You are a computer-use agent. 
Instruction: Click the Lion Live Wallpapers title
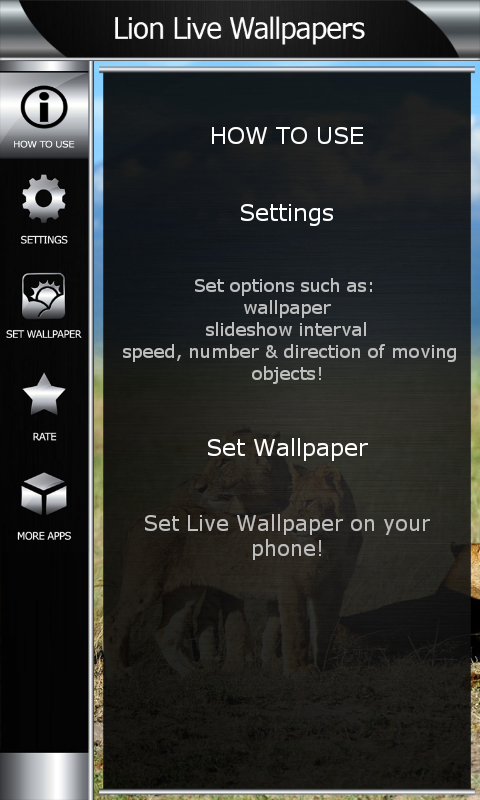coord(239,29)
